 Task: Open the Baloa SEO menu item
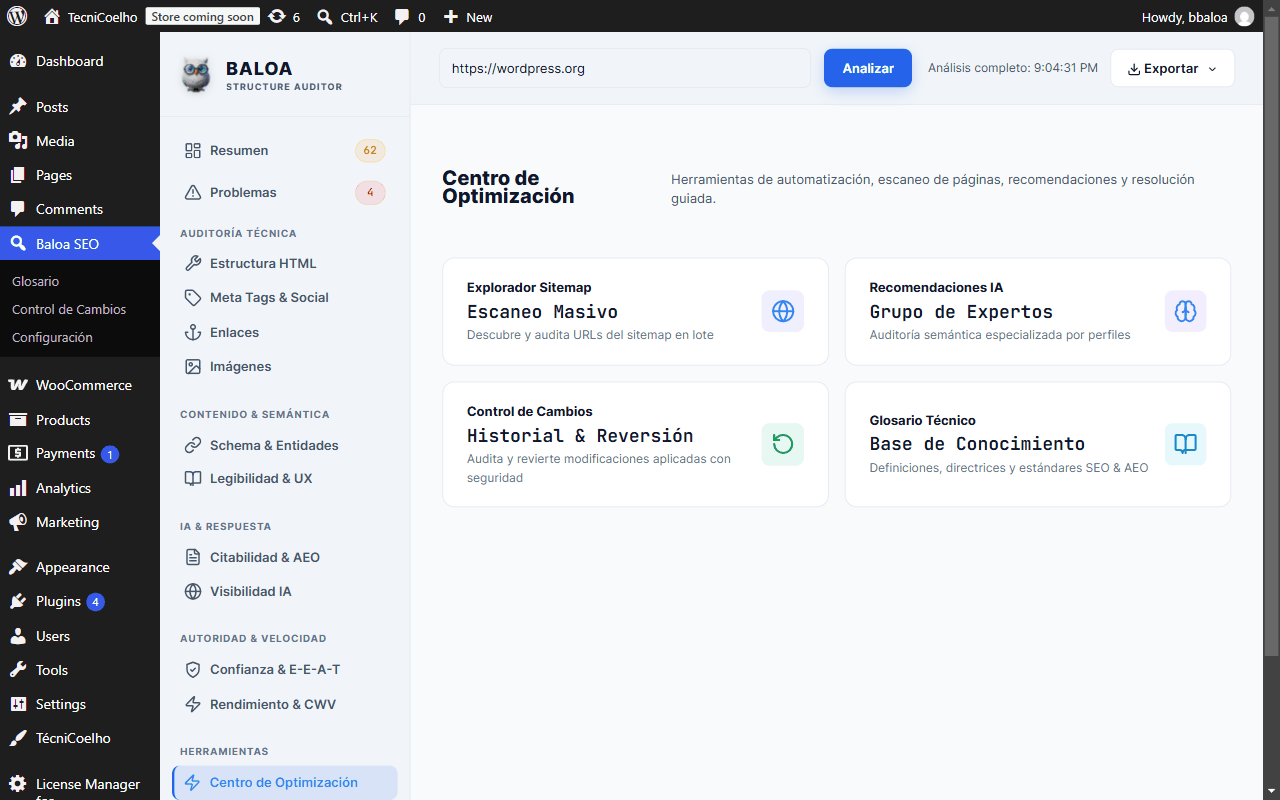click(x=80, y=243)
